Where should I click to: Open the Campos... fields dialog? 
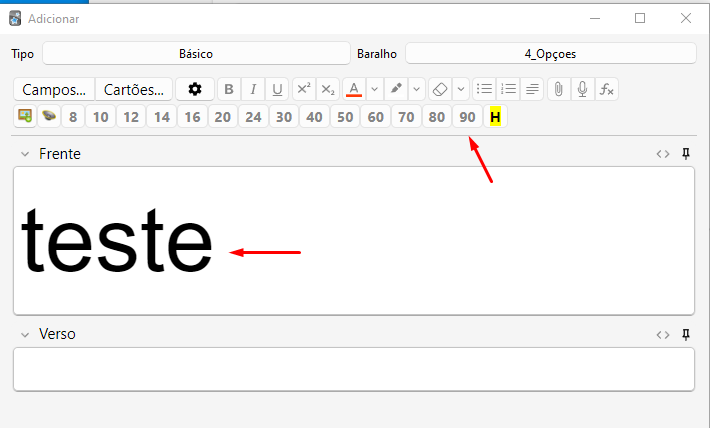click(54, 89)
